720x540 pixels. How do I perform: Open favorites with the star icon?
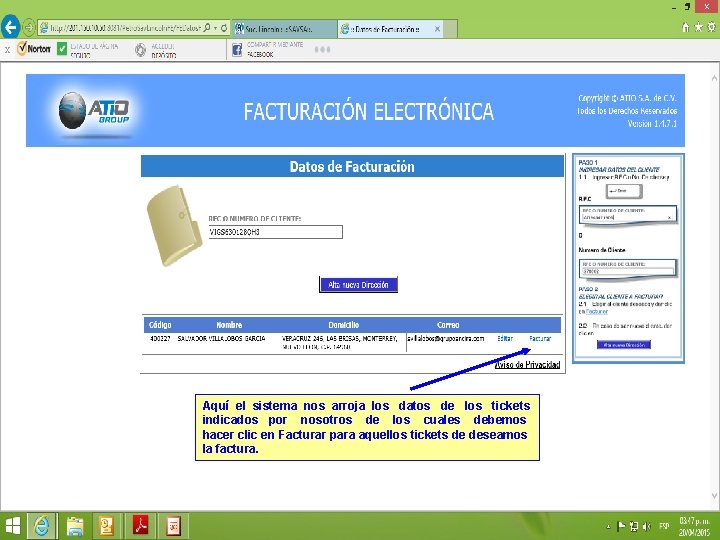click(698, 27)
